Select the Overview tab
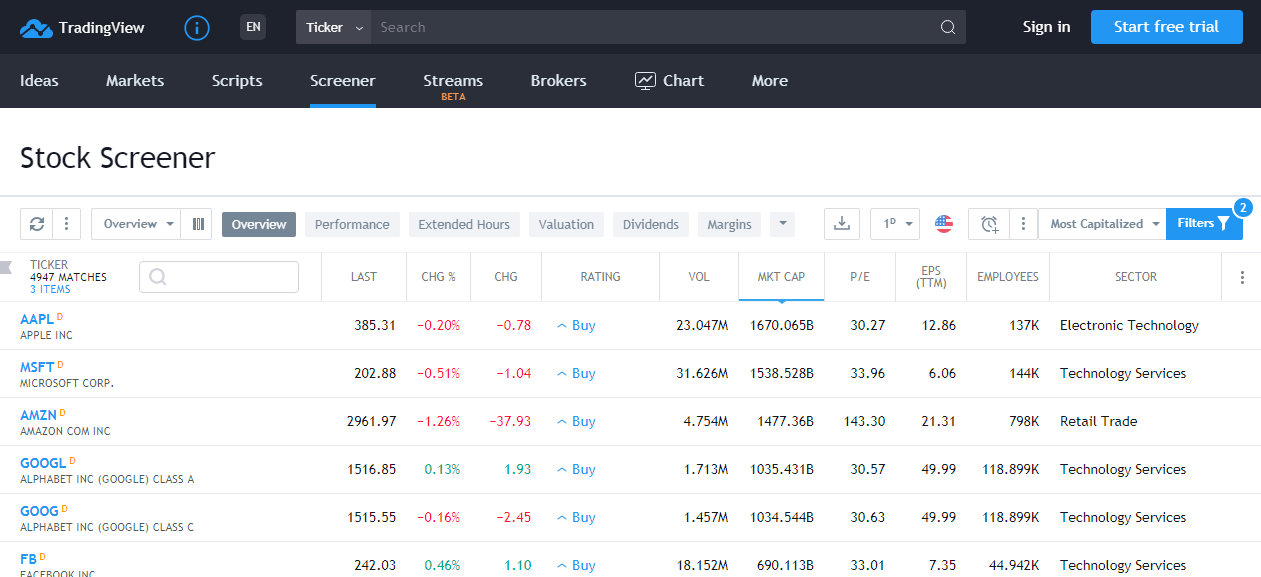Image resolution: width=1261 pixels, height=577 pixels. pyautogui.click(x=259, y=224)
